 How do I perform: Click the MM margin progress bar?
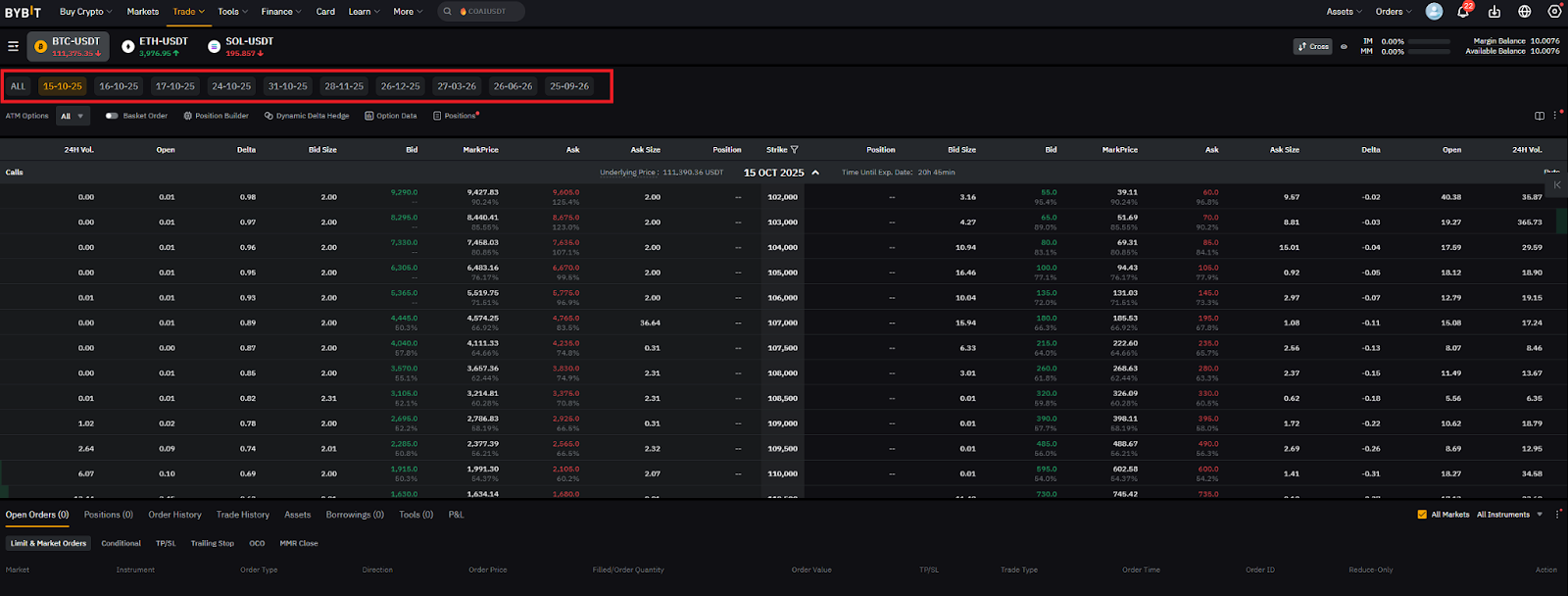point(1429,52)
